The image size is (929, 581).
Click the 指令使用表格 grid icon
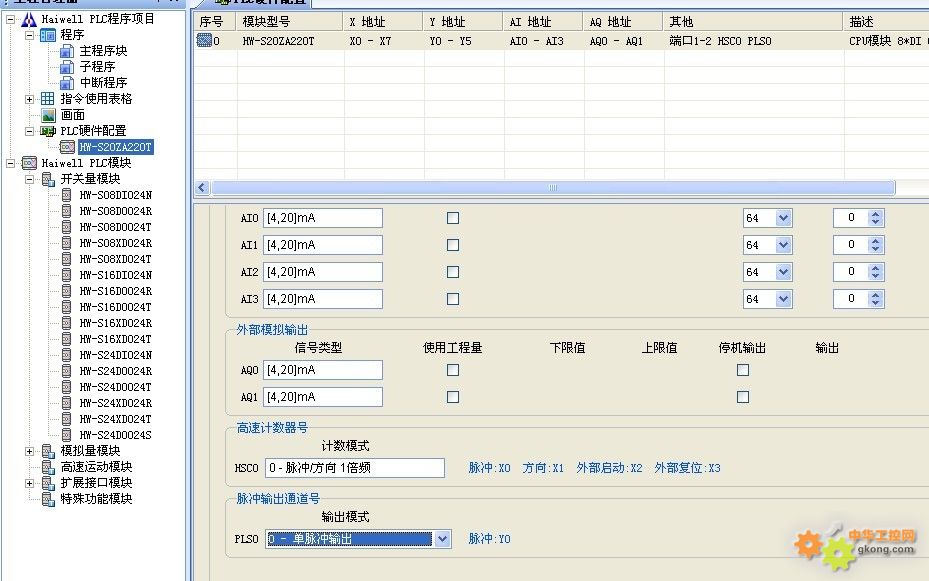[x=48, y=99]
